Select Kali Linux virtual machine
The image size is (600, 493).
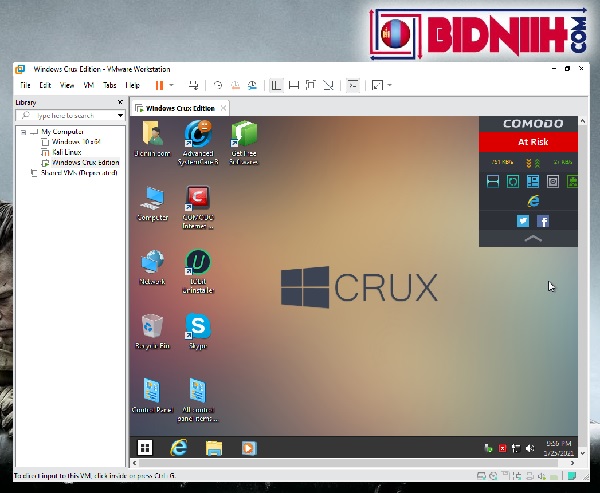pos(67,152)
